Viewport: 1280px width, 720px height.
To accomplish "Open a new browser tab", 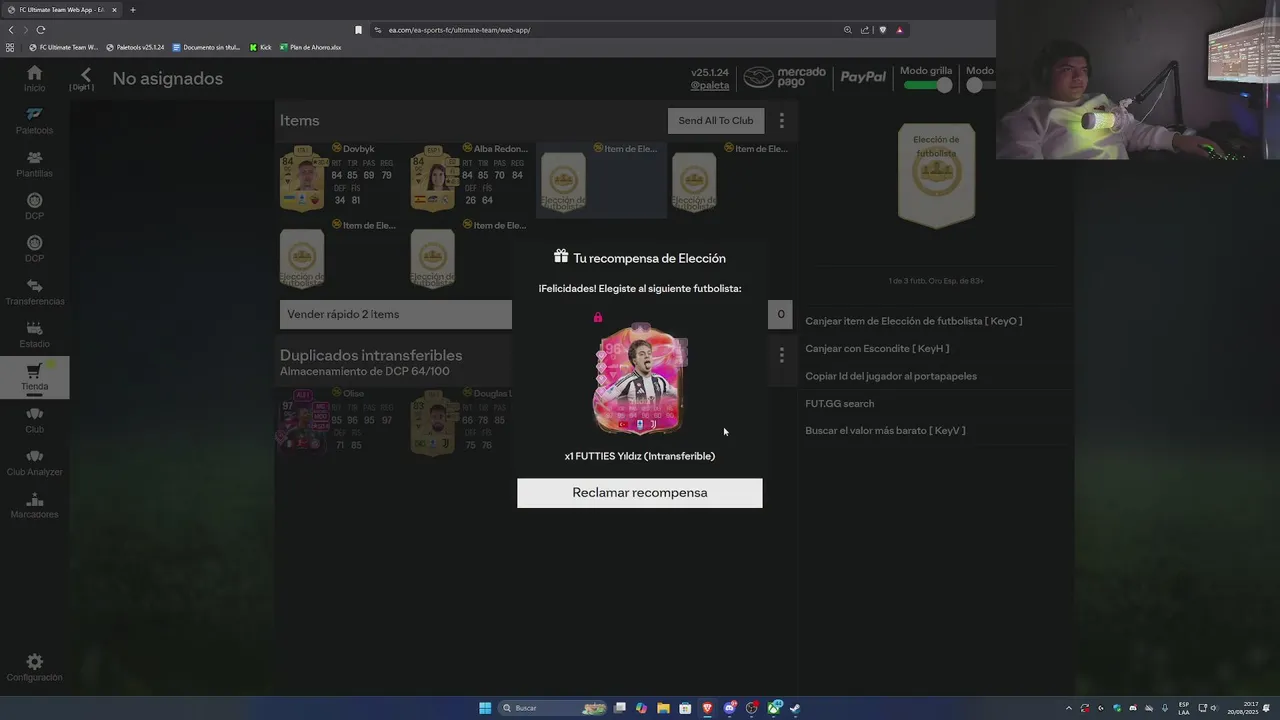I will point(132,10).
